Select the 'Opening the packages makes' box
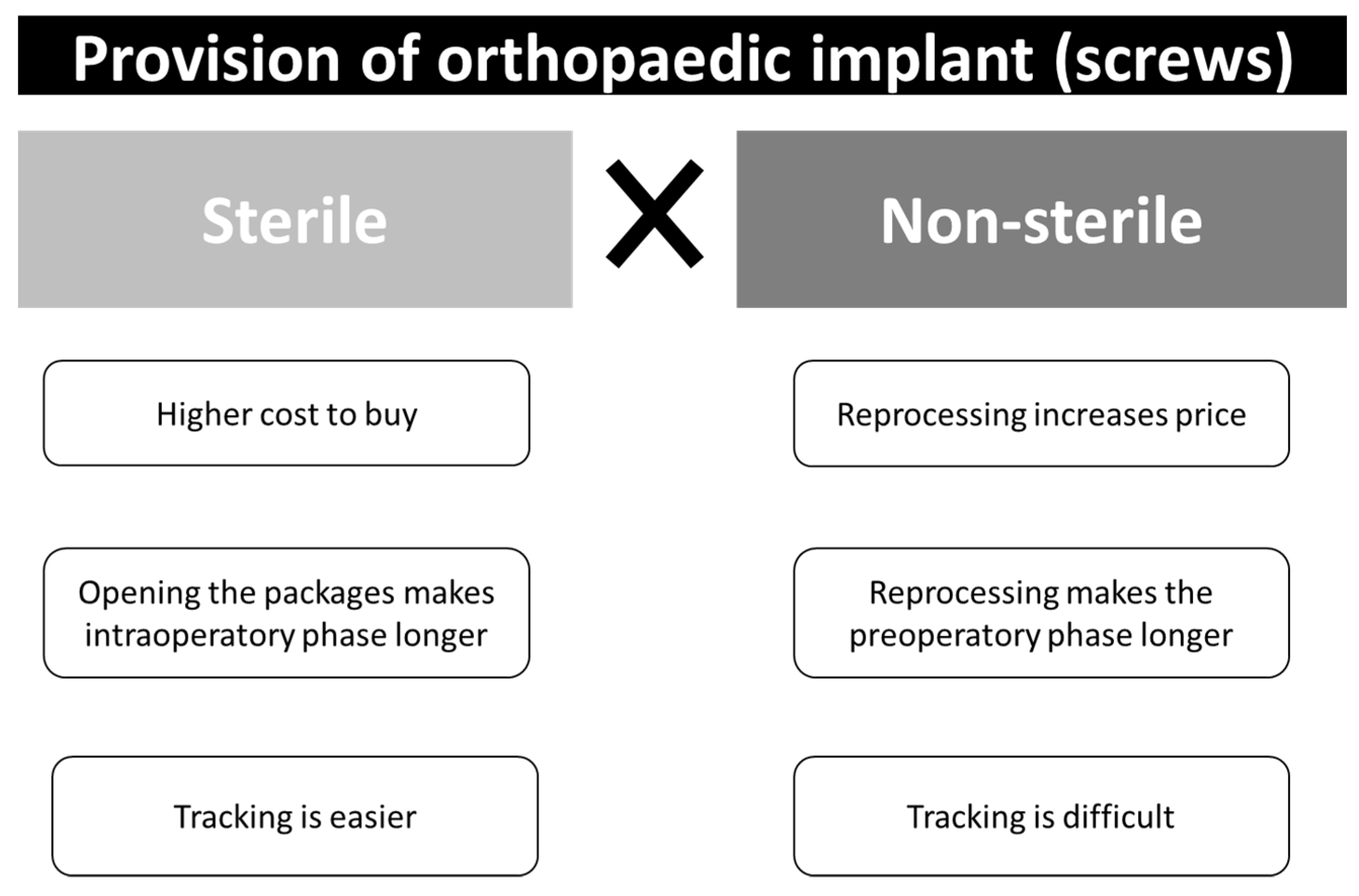 pos(286,613)
